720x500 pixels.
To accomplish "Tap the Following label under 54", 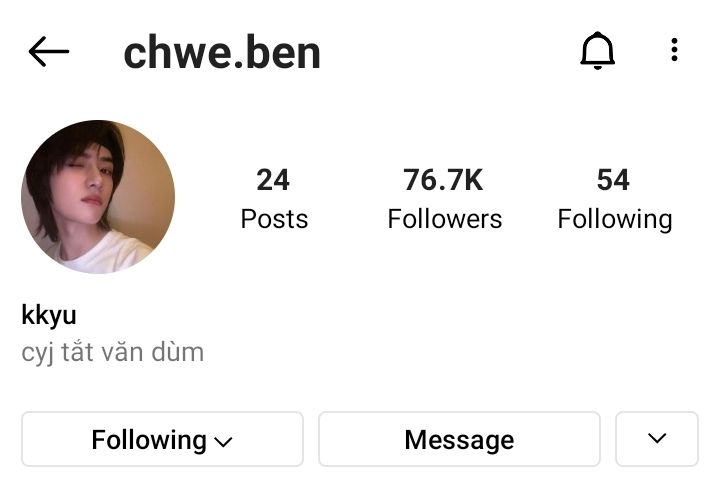I will (614, 220).
